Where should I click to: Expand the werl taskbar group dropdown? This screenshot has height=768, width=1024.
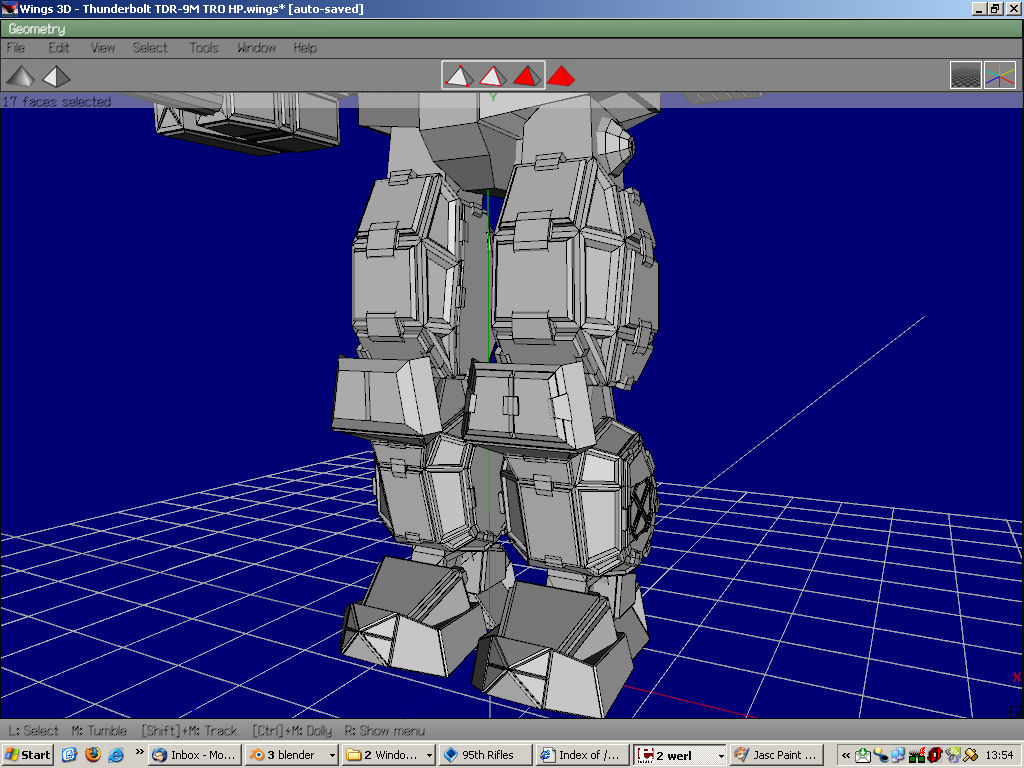coord(720,756)
